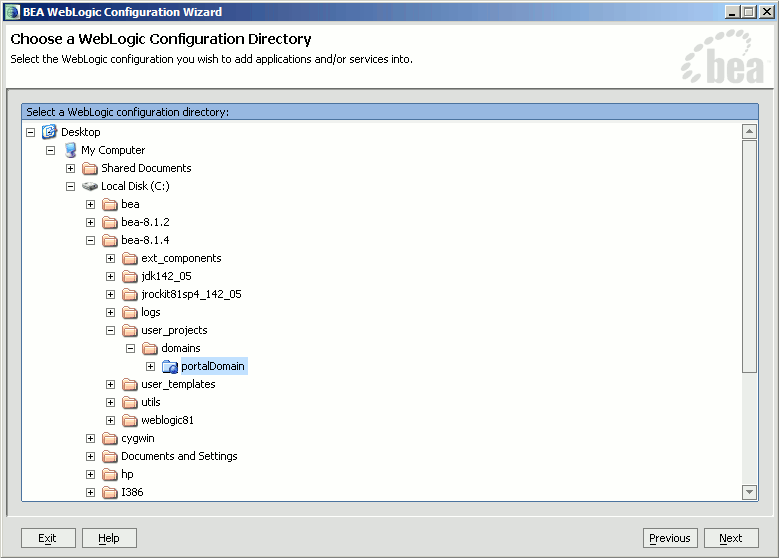This screenshot has width=779, height=558.
Task: Click the wizard title bar globe icon
Action: [12, 12]
